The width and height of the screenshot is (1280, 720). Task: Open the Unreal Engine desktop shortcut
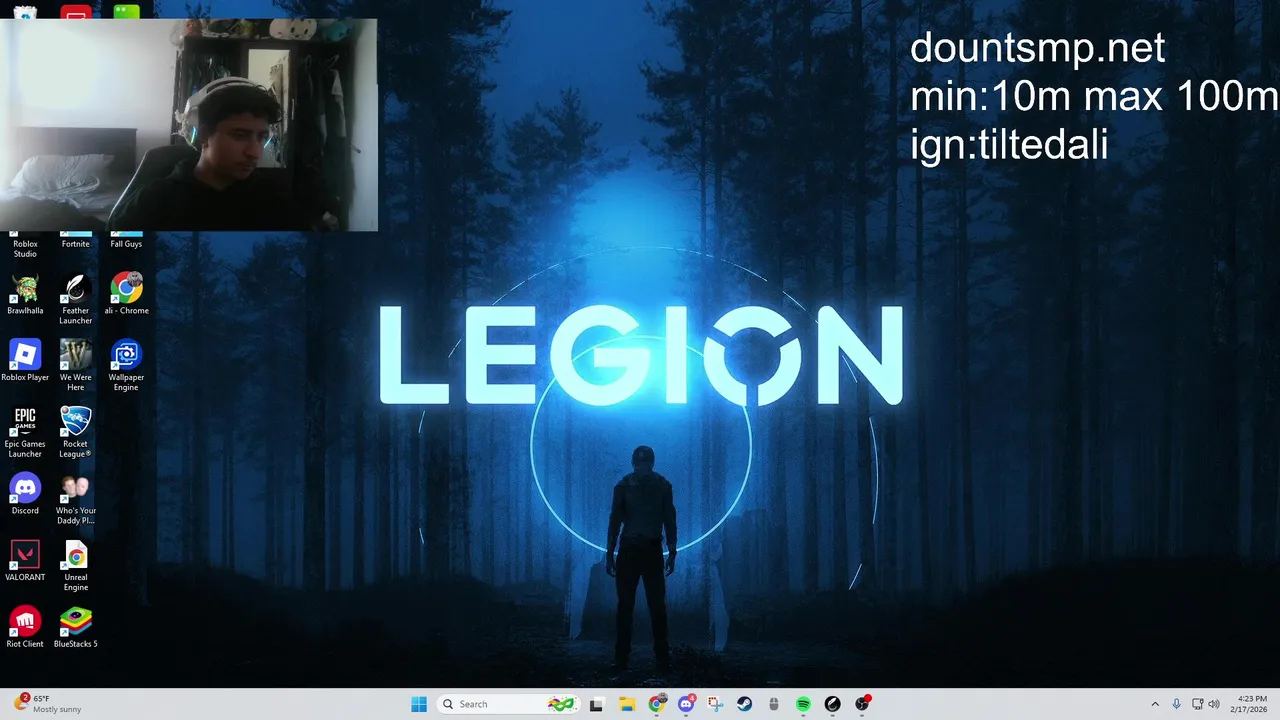click(x=76, y=566)
